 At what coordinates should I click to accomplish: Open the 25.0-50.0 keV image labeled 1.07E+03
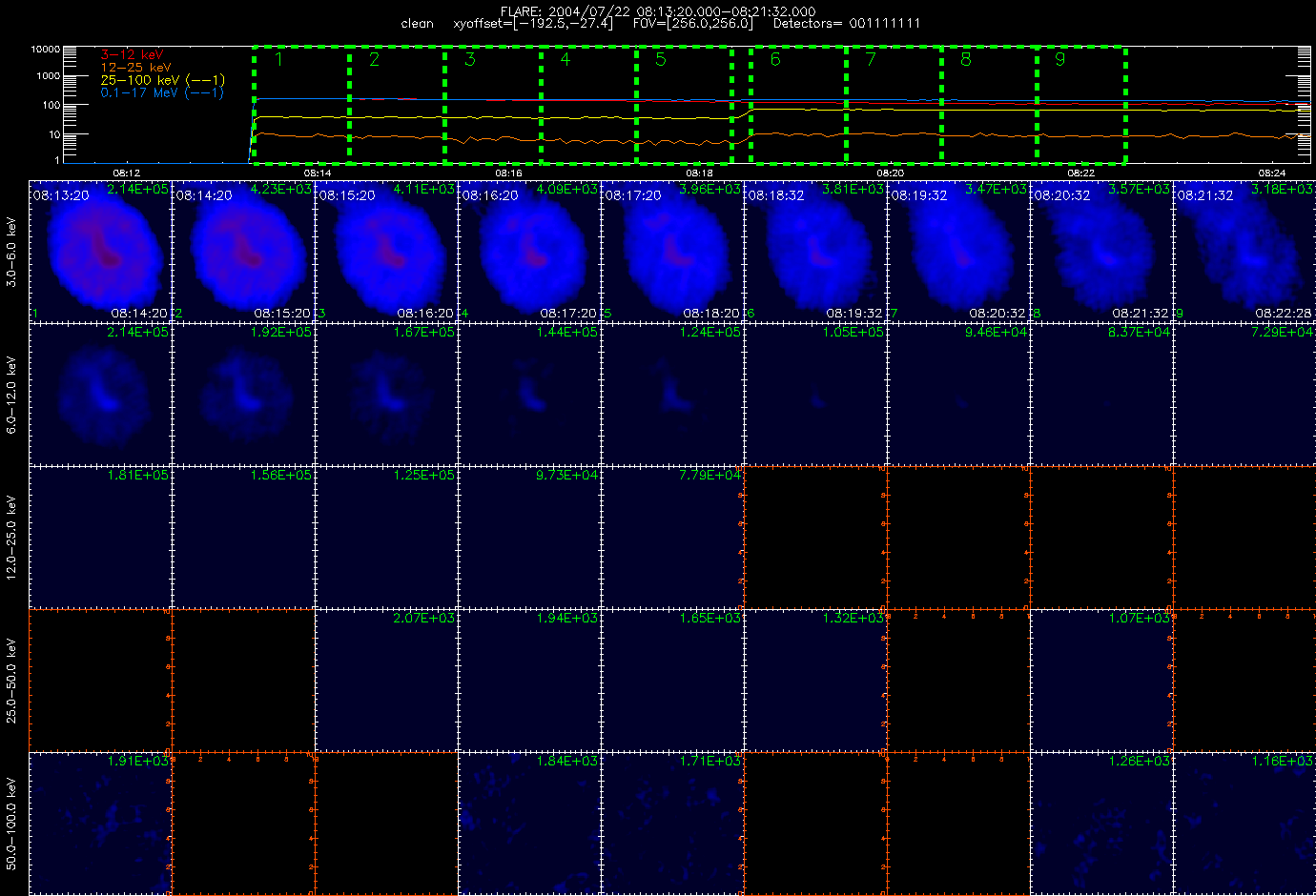pos(1101,681)
